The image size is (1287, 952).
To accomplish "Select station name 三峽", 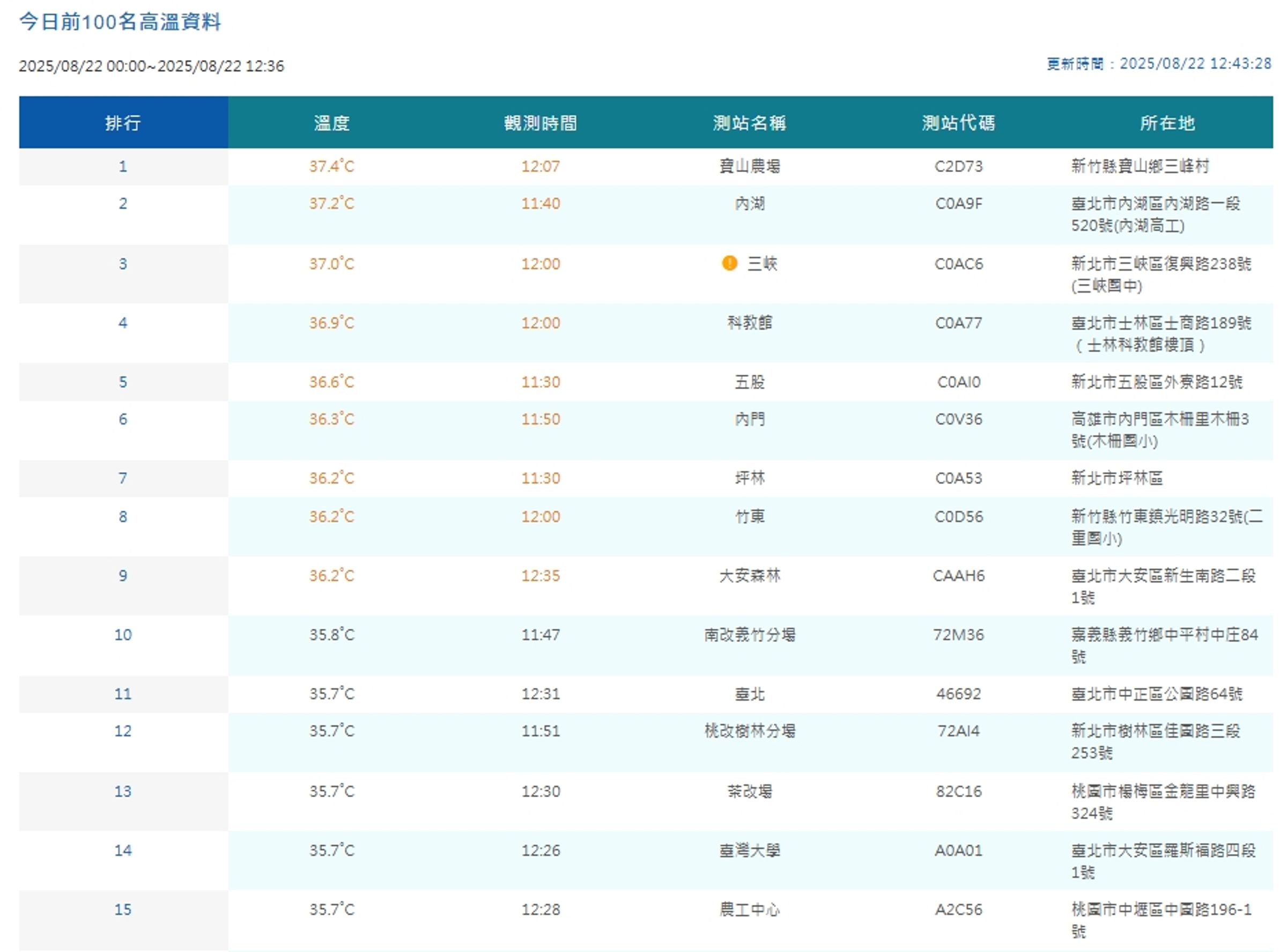I will coord(762,263).
